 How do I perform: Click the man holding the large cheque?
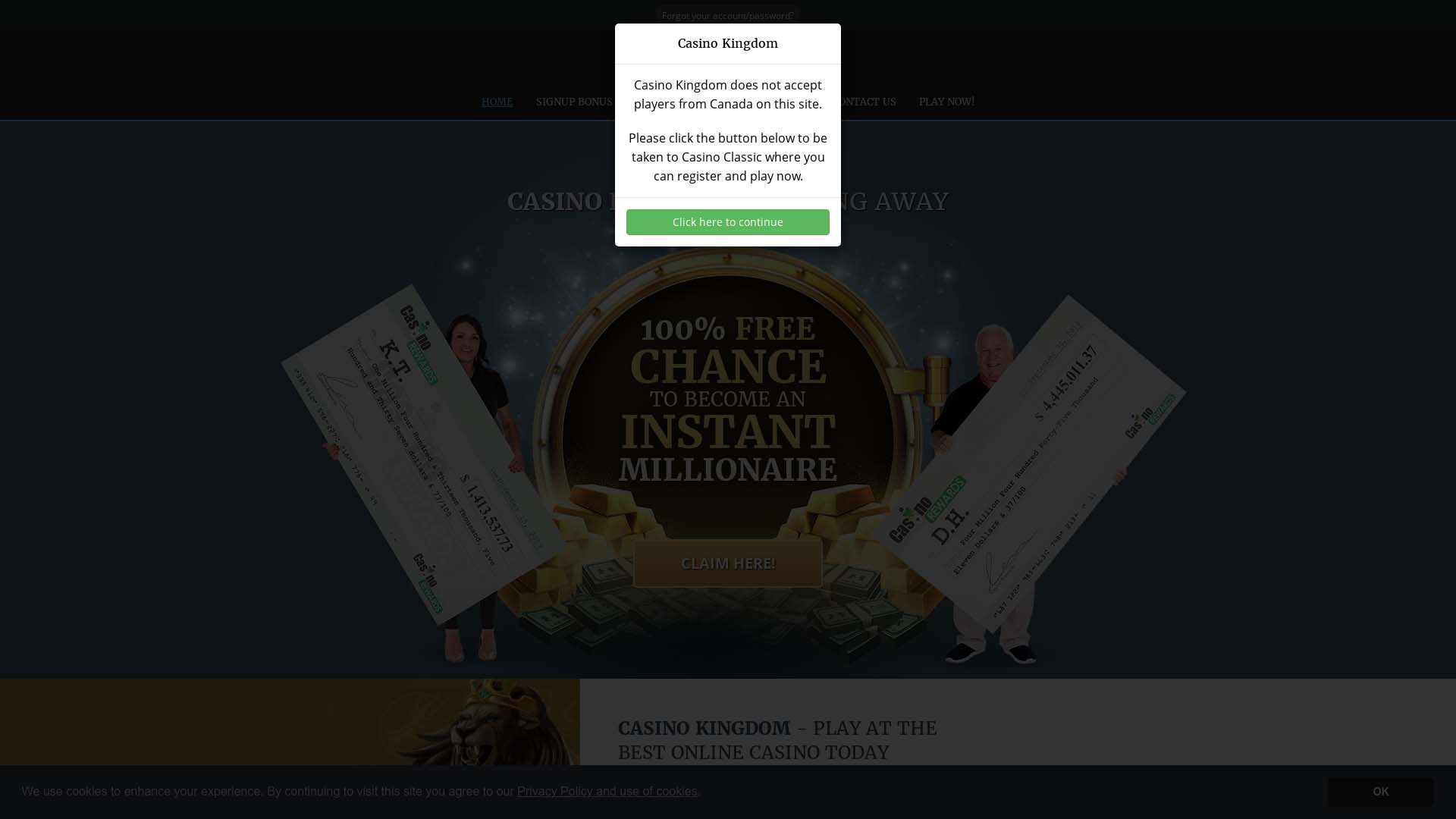click(986, 493)
